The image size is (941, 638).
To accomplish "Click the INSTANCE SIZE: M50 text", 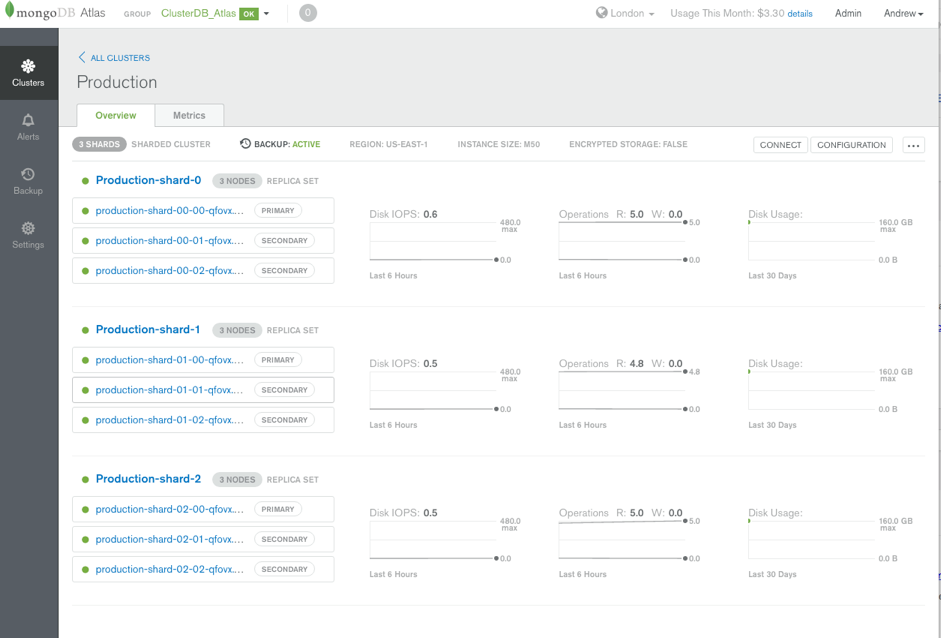I will (x=499, y=144).
